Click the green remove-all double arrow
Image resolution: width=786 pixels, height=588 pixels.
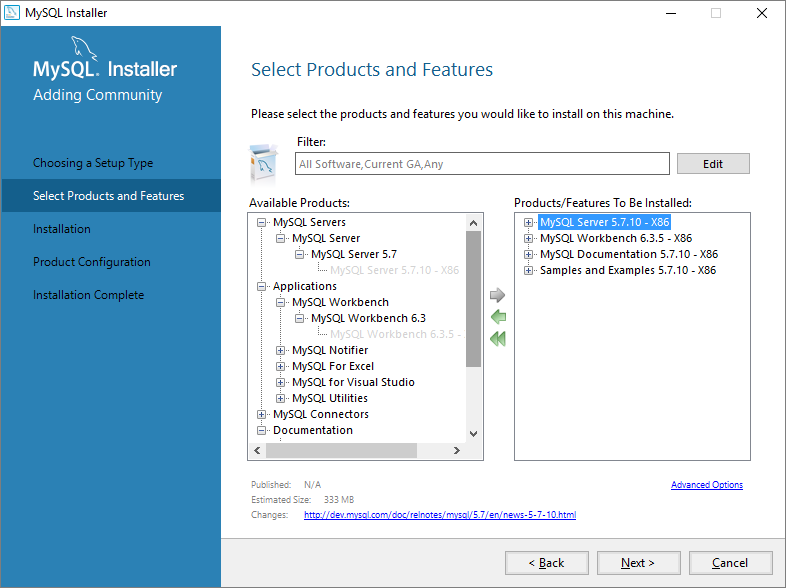click(498, 339)
